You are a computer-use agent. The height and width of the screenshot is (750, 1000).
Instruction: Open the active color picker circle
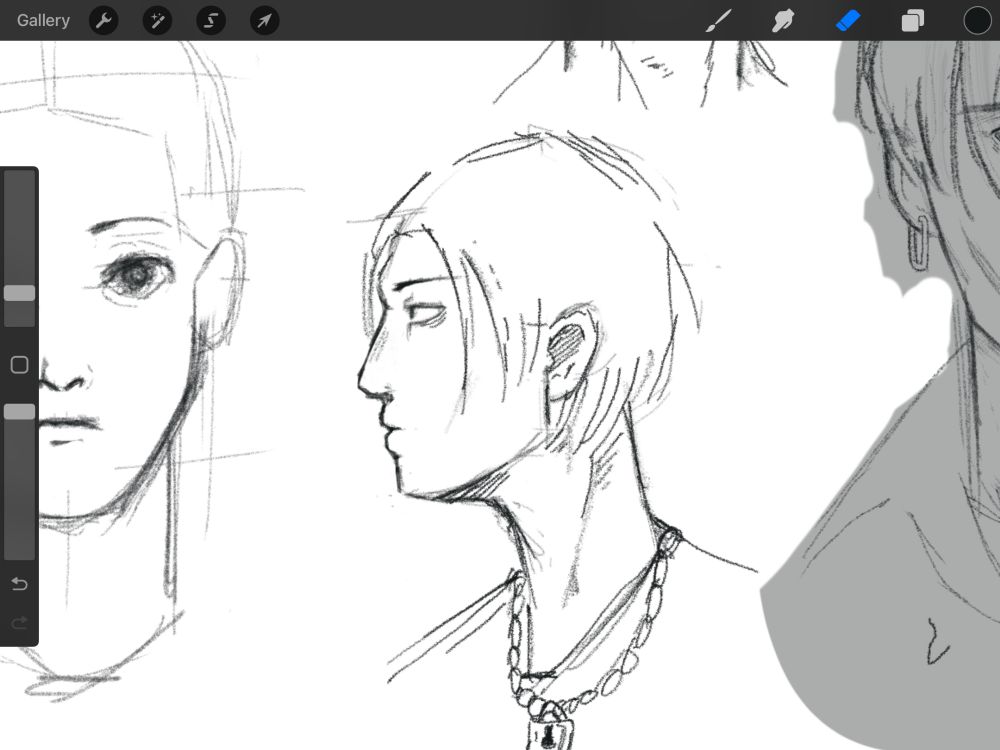pyautogui.click(x=977, y=20)
